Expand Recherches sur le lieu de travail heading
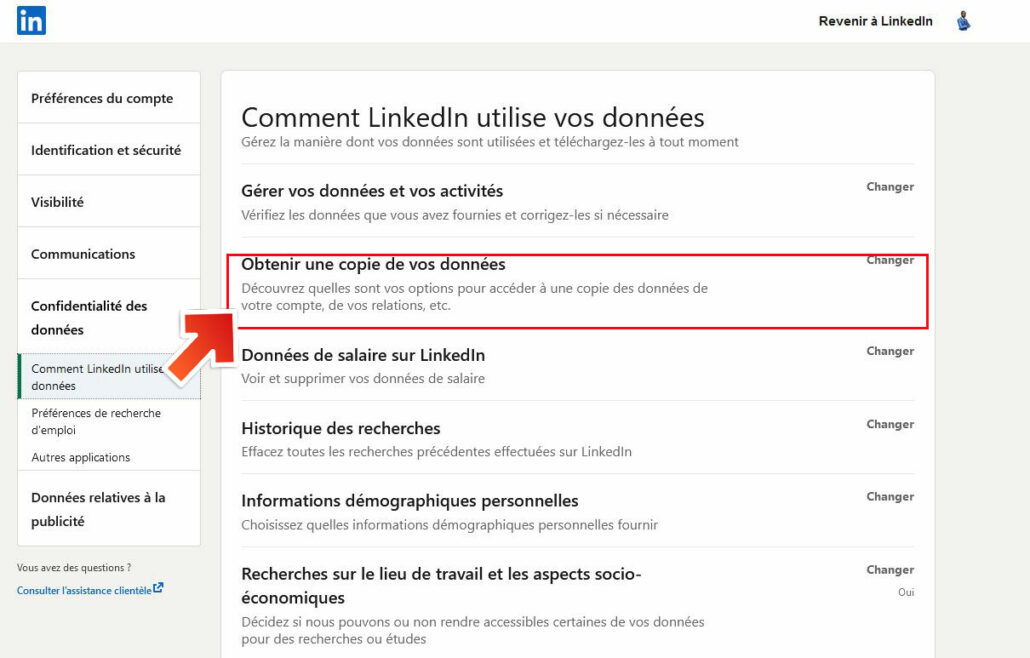 coord(441,585)
